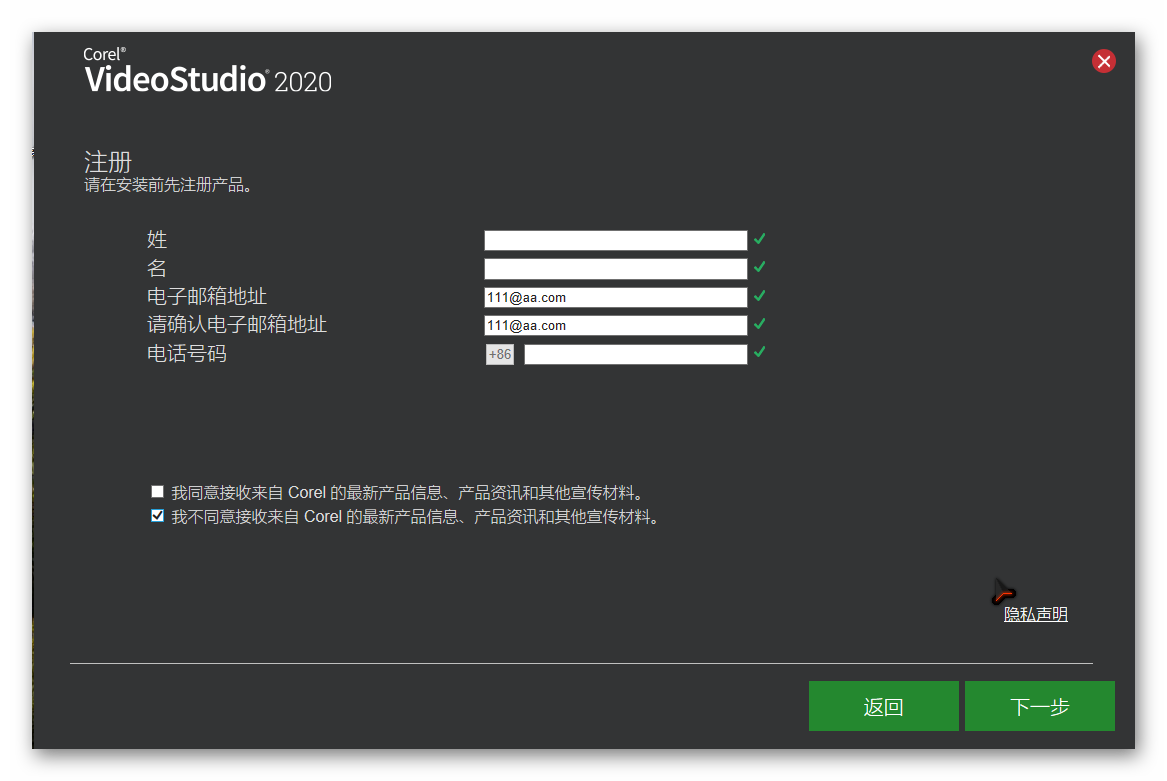Click the Corel VideoStudio 2020 logo
Viewport: 1167px width, 781px height.
click(208, 71)
